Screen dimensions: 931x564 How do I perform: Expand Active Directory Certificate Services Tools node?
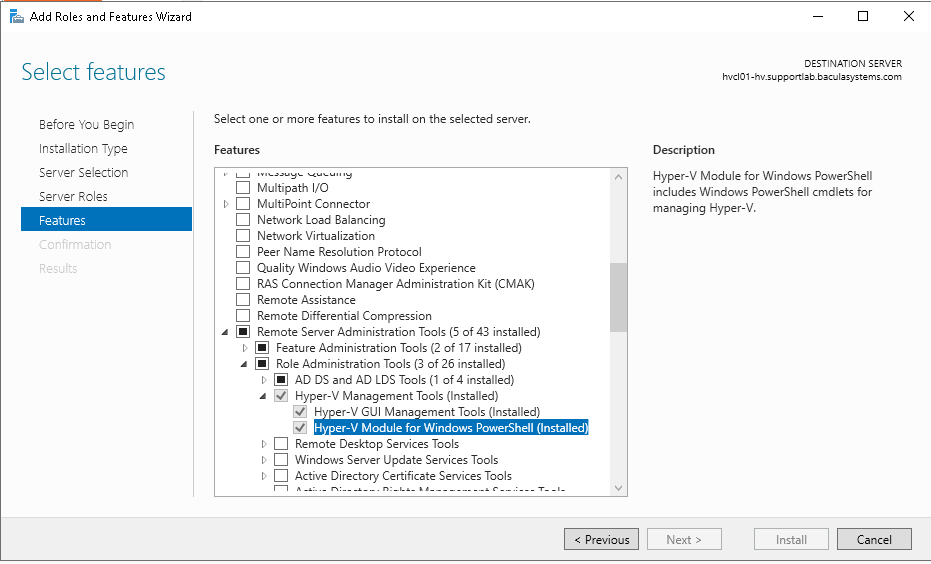tap(264, 476)
